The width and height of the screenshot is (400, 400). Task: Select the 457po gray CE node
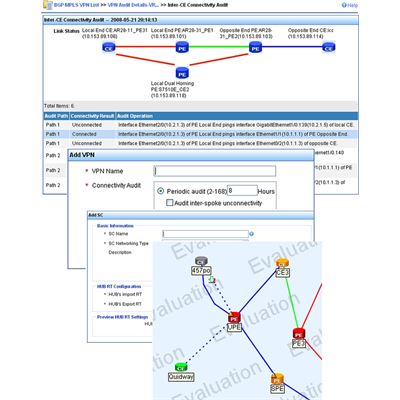(201, 261)
